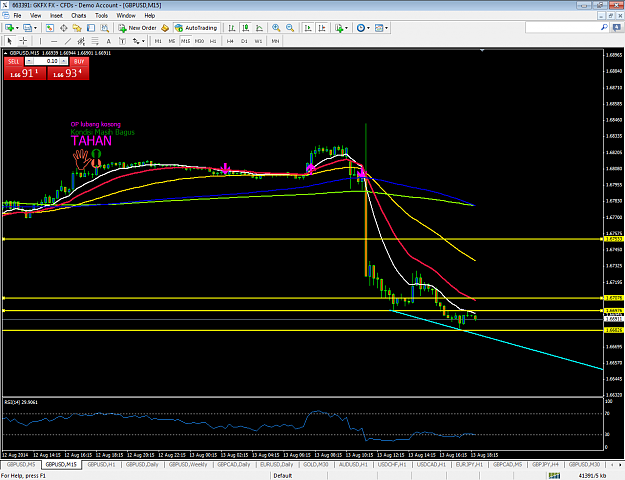Switch to GBPUSD,H1 chart tab
This screenshot has height=480, width=625.
click(x=101, y=464)
